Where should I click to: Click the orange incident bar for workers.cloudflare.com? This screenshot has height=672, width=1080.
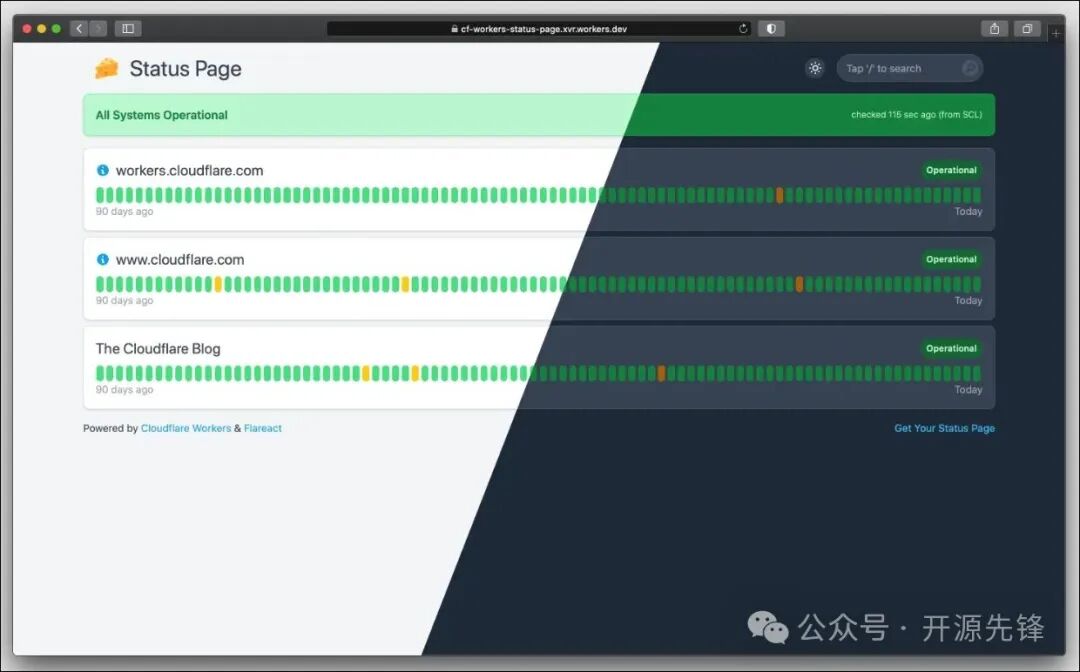point(780,195)
